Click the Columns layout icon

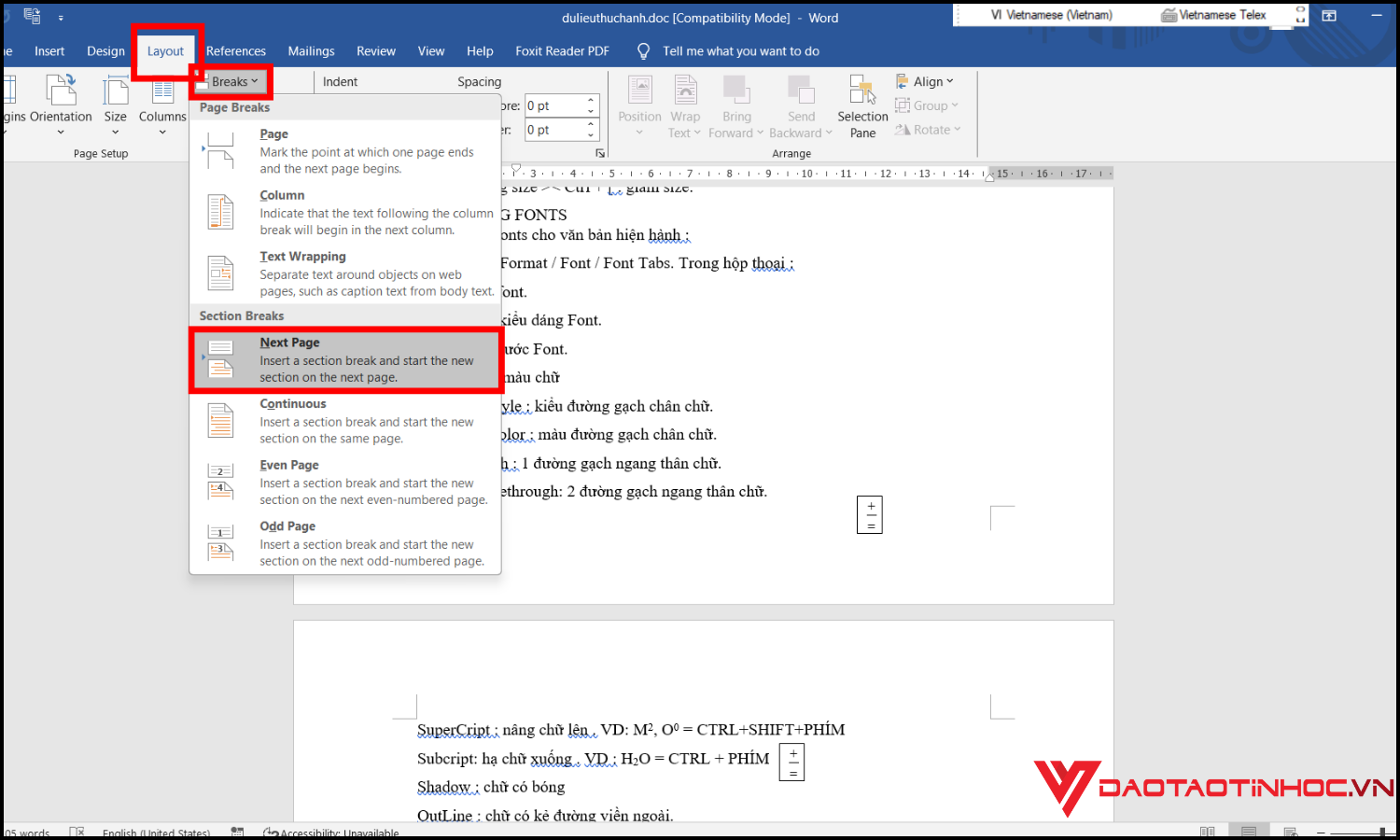163,91
